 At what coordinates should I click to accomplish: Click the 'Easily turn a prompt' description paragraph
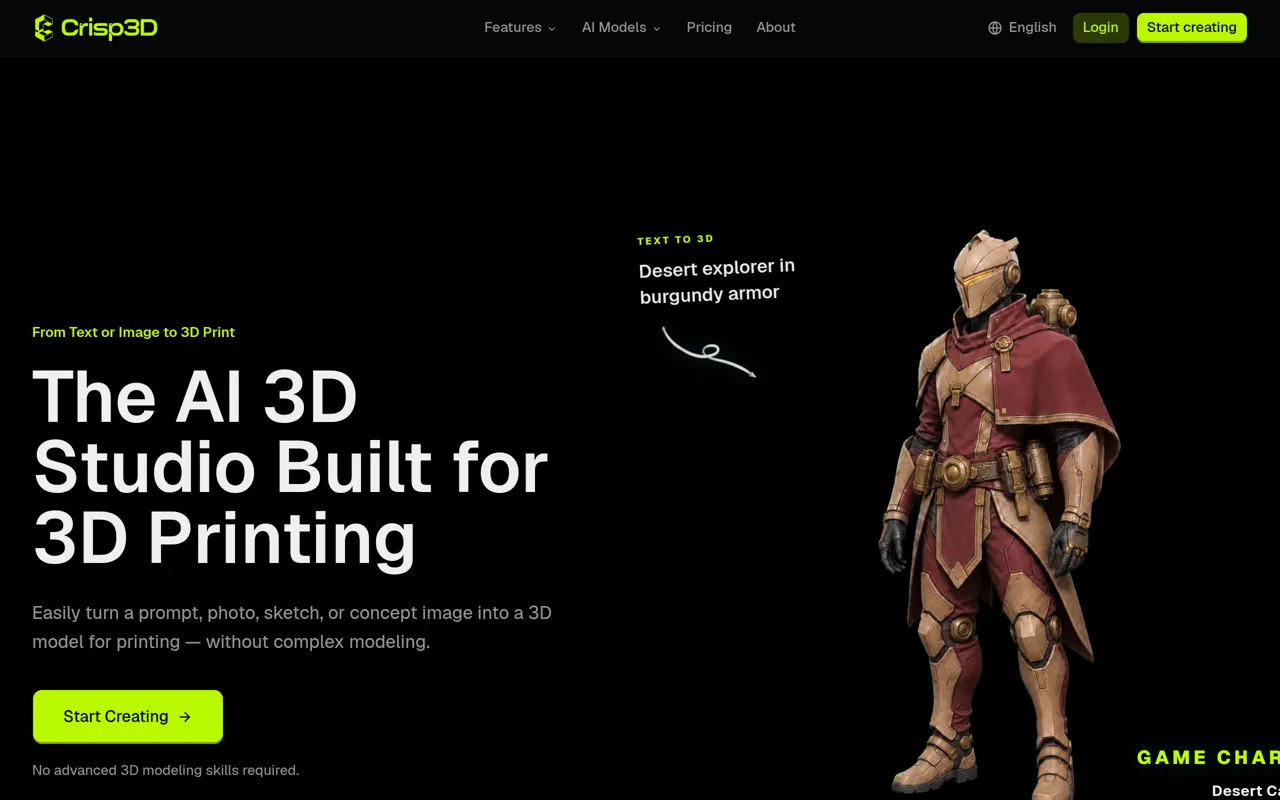[292, 627]
